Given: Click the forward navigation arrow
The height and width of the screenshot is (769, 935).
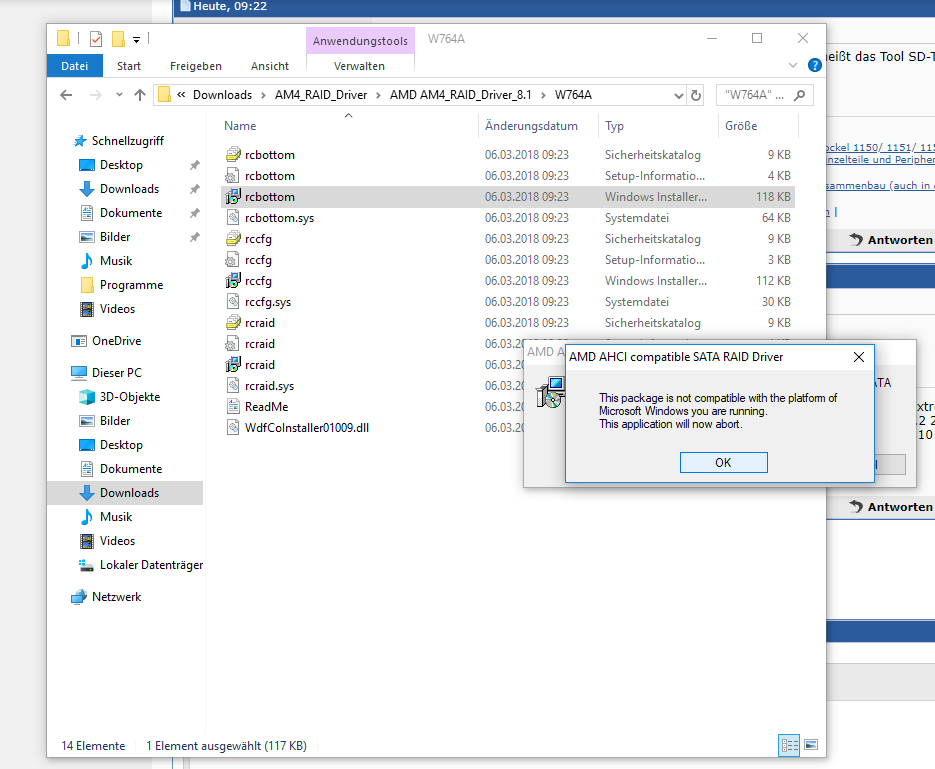Looking at the screenshot, I should 95,95.
